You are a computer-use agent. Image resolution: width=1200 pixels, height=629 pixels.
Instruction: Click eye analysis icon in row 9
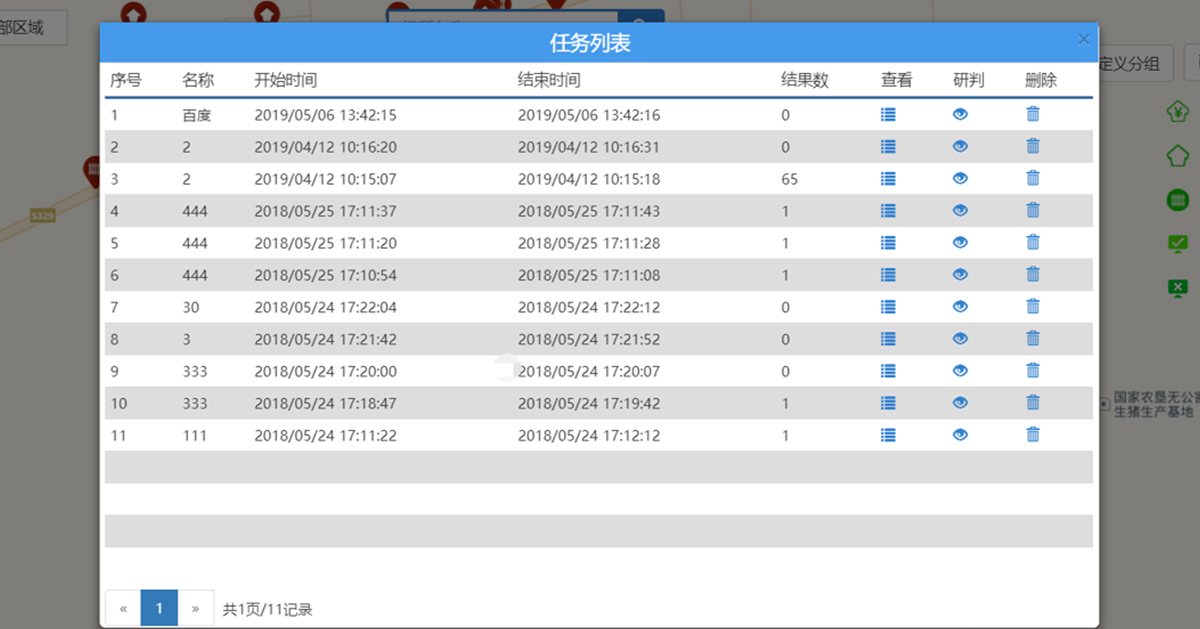(960, 370)
